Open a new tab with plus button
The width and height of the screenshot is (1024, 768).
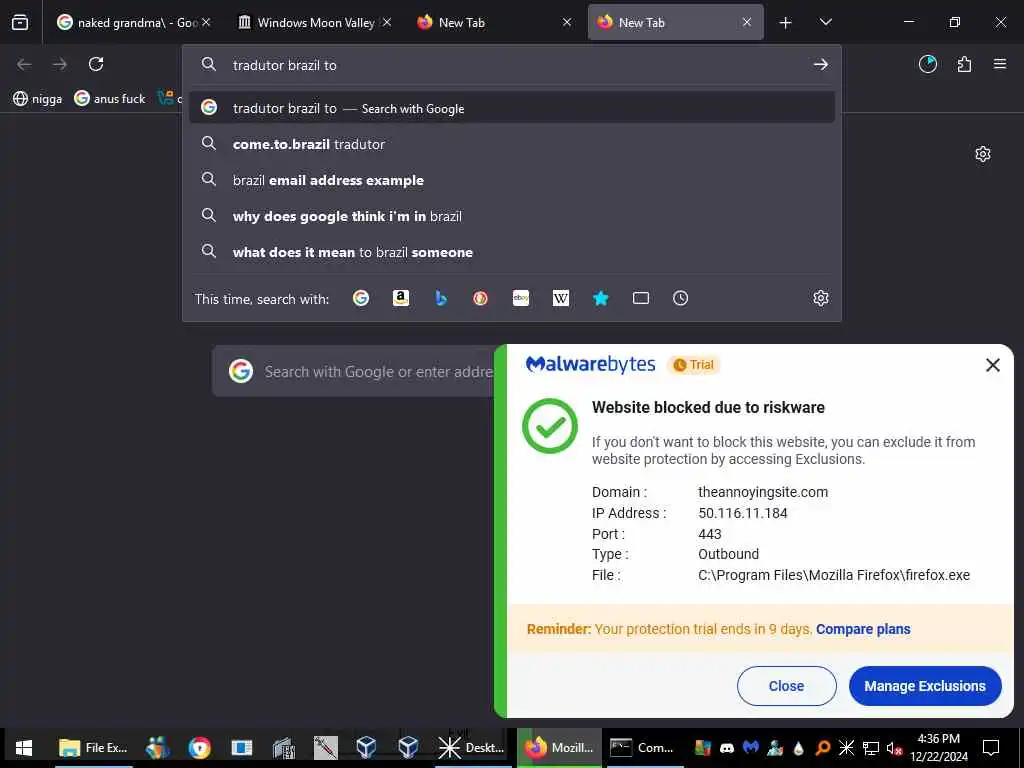point(786,23)
